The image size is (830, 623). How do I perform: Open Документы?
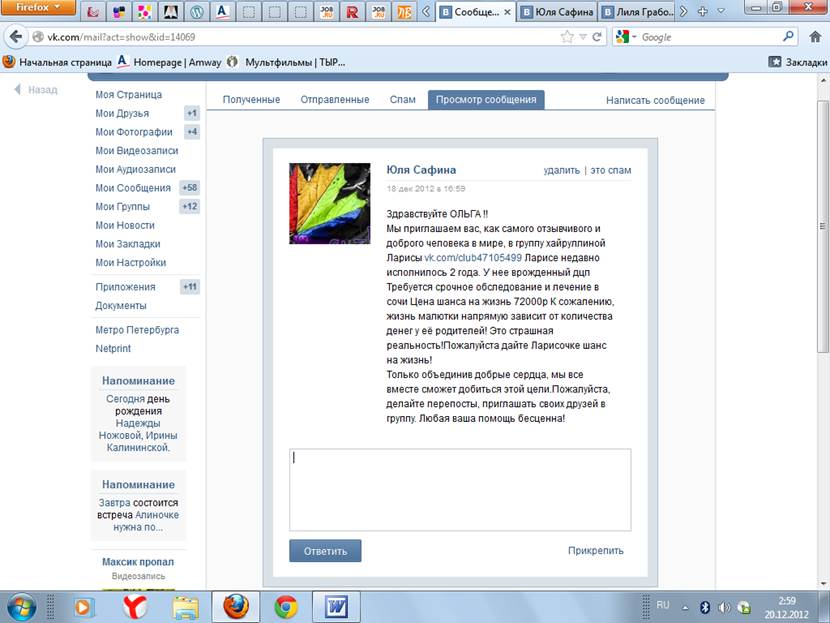[121, 305]
